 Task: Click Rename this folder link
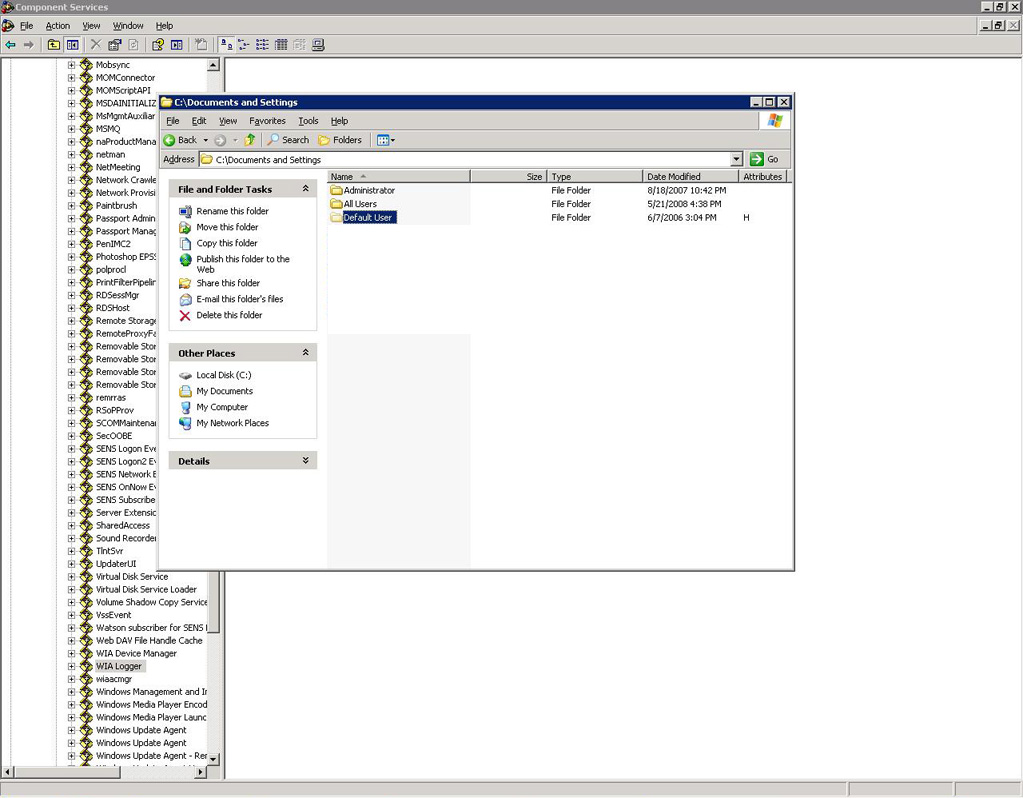click(x=232, y=211)
